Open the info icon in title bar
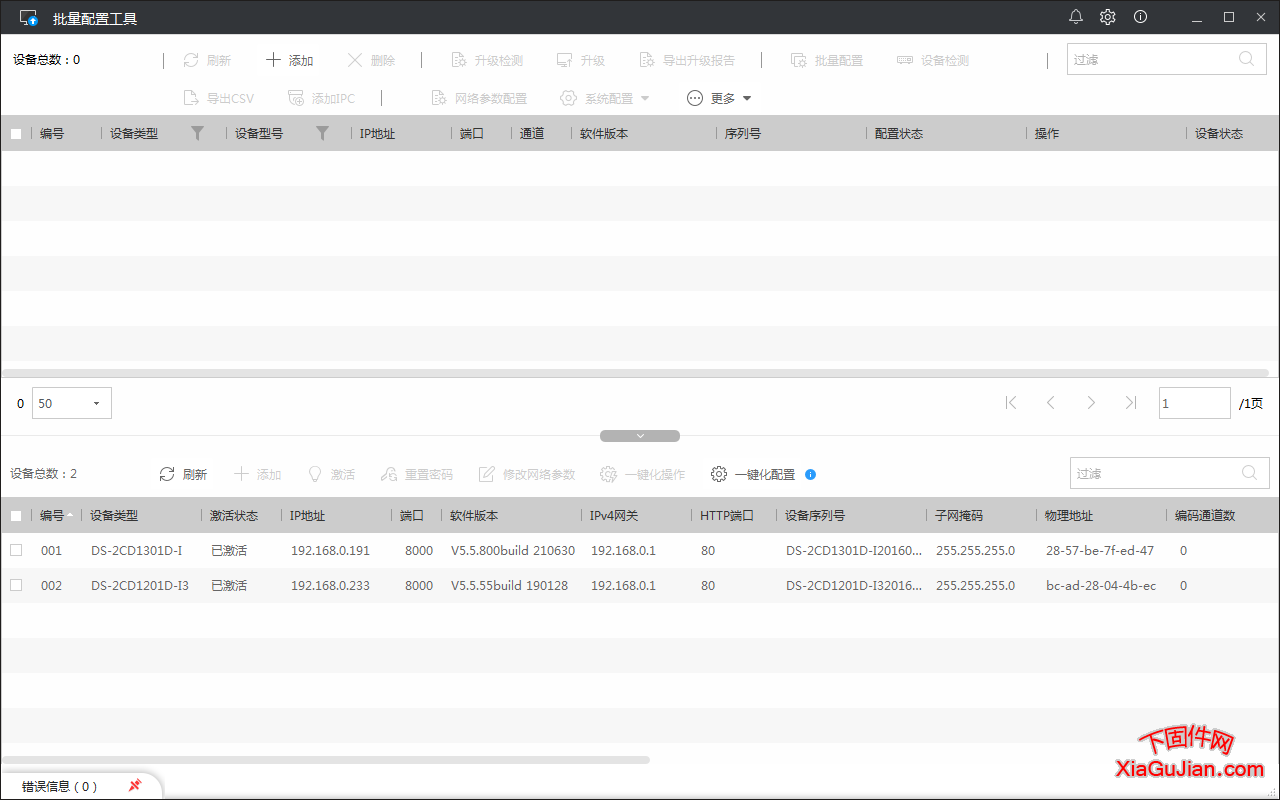The image size is (1280, 800). coord(1140,17)
